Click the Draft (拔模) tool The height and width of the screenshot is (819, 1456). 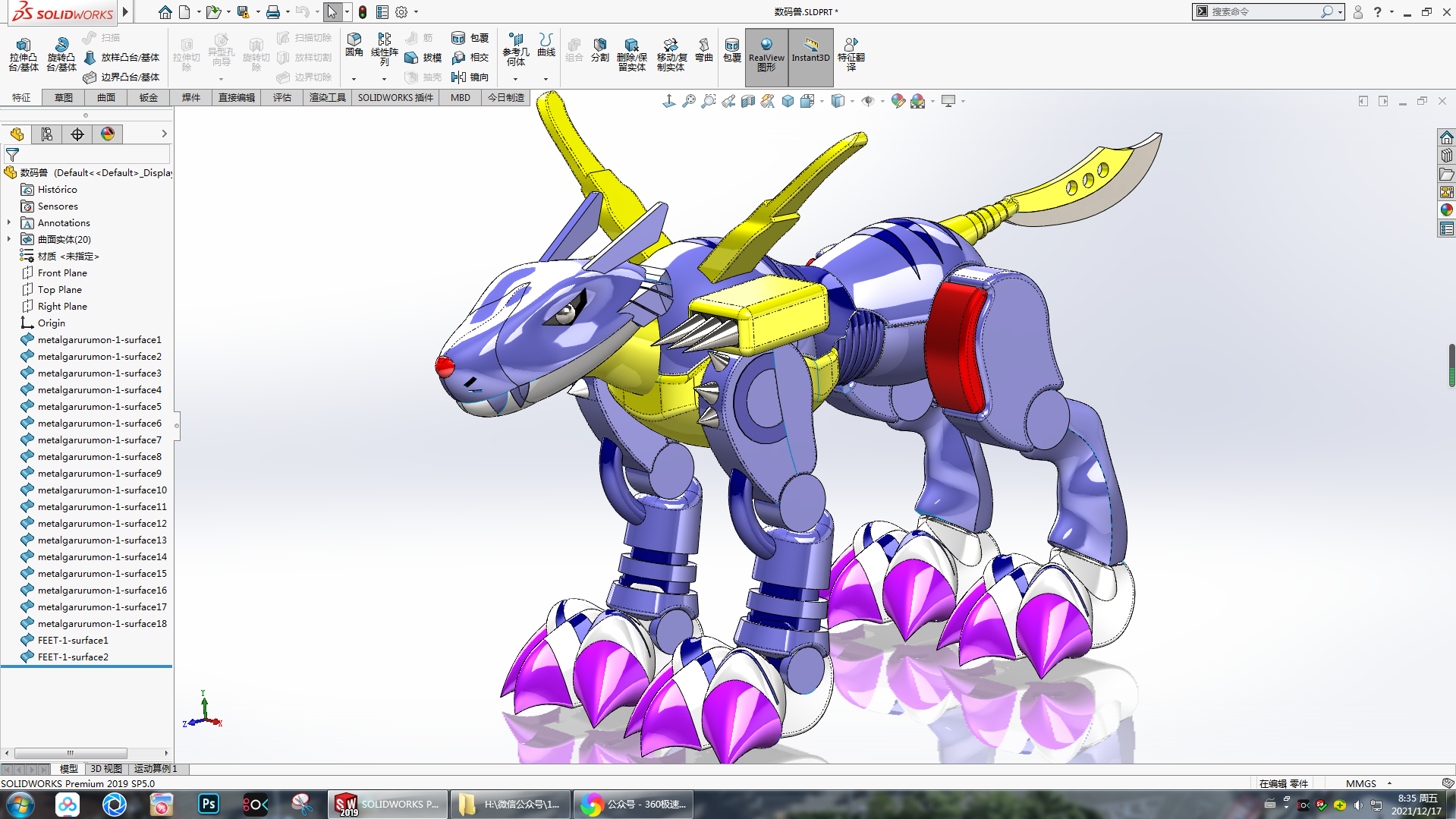pyautogui.click(x=423, y=58)
